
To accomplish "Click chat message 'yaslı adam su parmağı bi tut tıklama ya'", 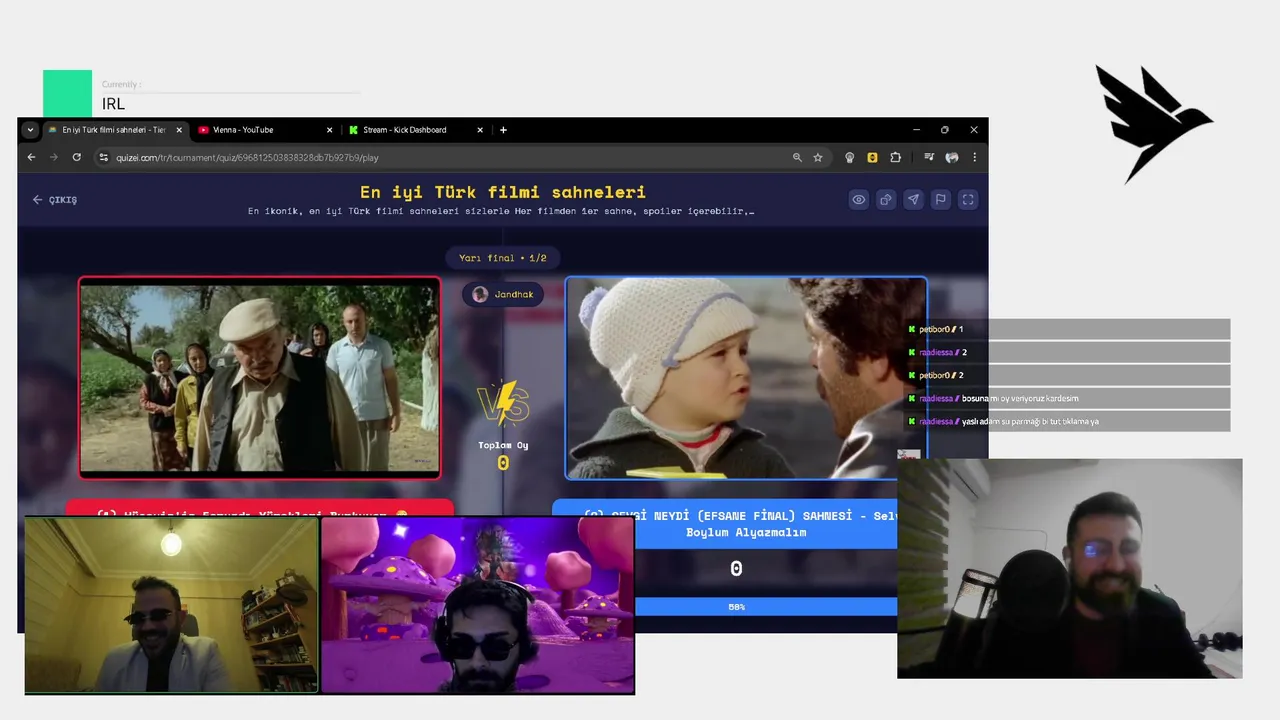I will 1030,421.
